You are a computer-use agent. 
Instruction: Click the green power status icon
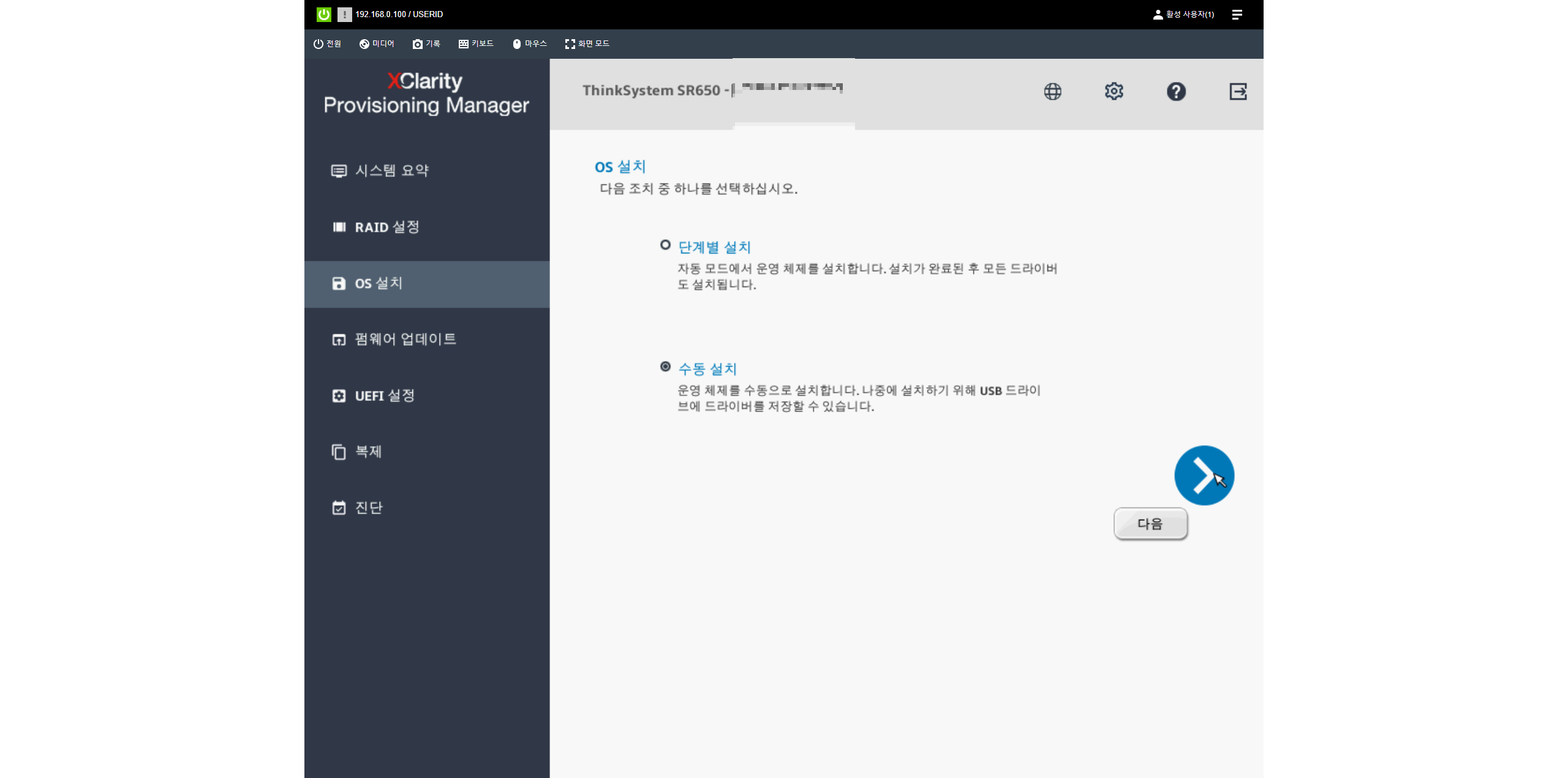tap(324, 14)
